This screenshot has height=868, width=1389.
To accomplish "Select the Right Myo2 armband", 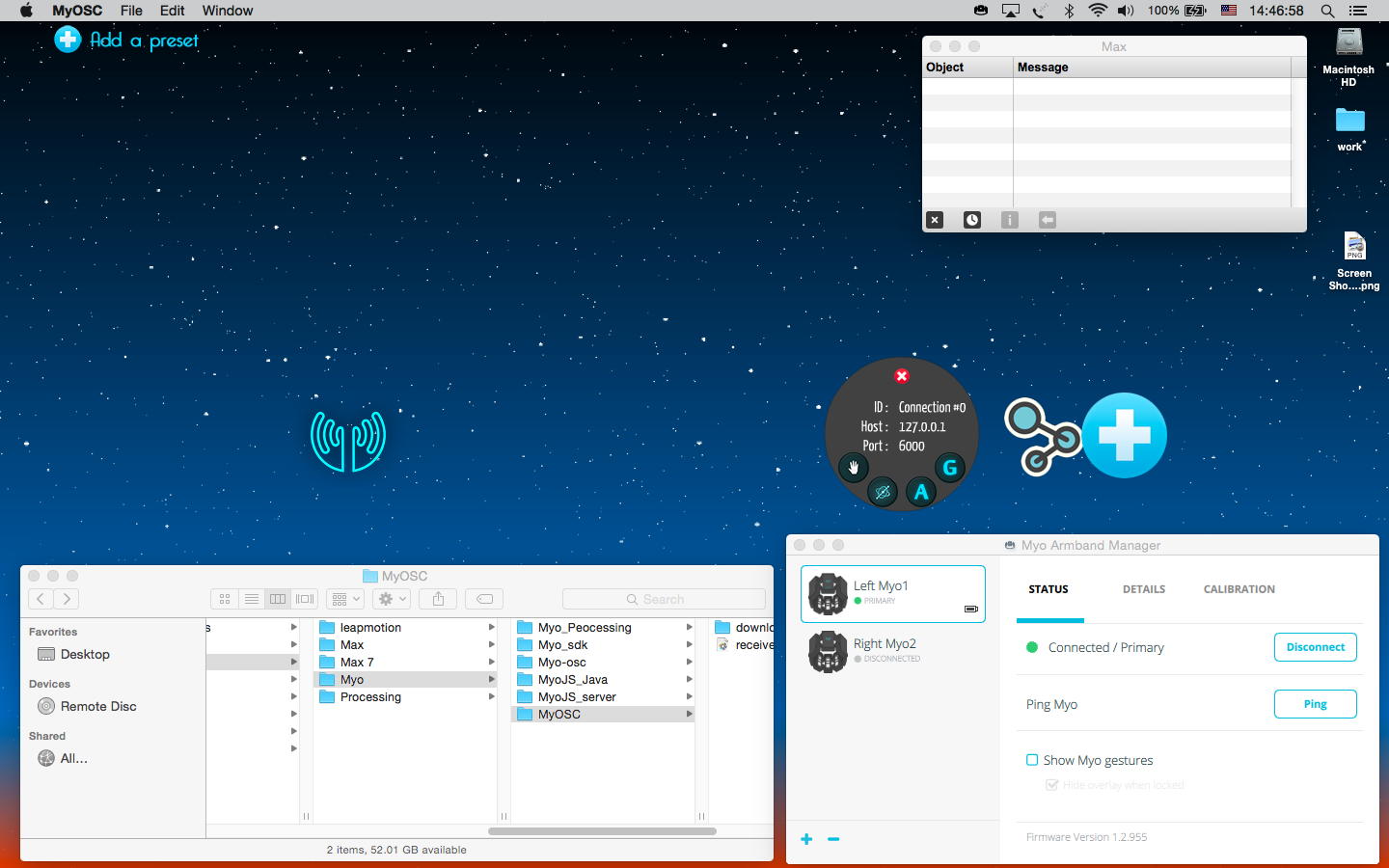I will click(893, 652).
